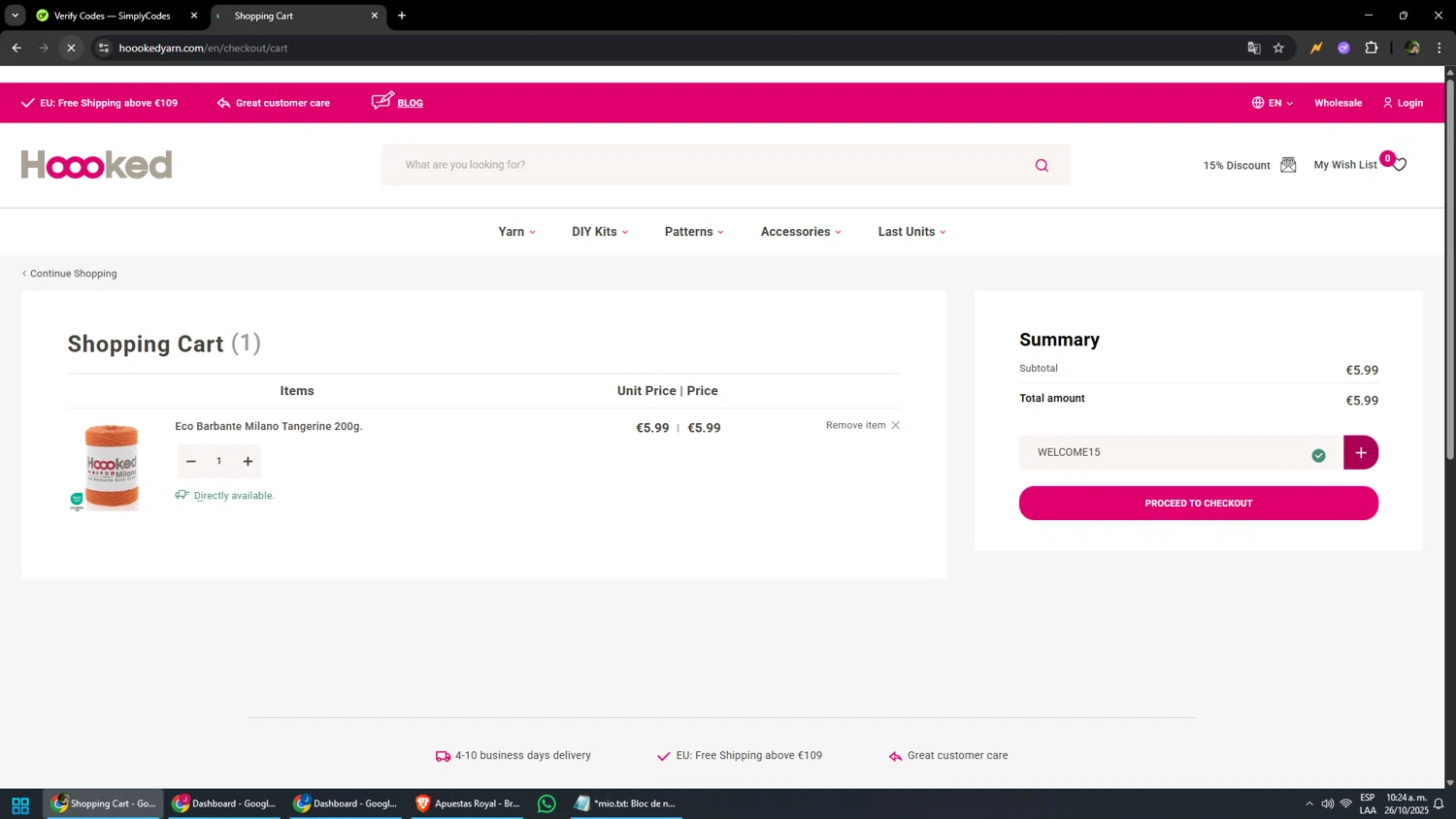Screen dimensions: 1456x819
Task: Click the green coupon valid checkmark
Action: pyautogui.click(x=1318, y=455)
